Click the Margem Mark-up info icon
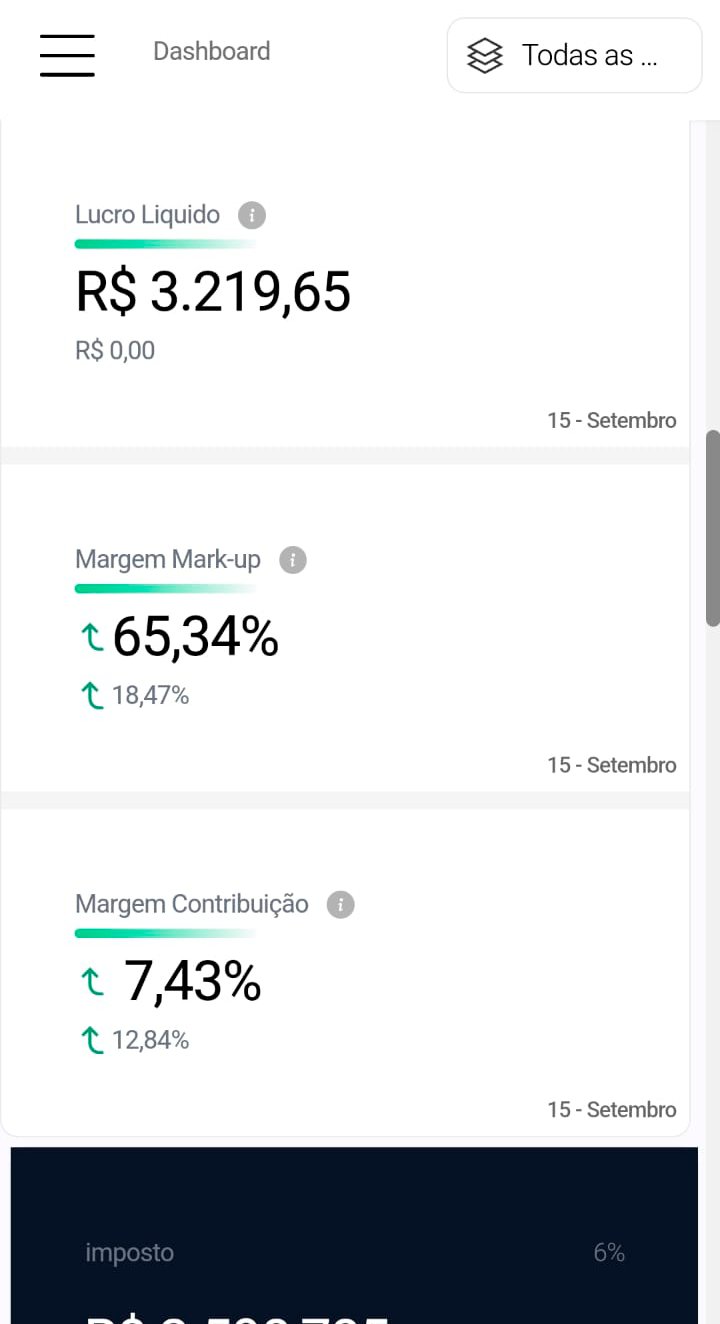Image resolution: width=720 pixels, height=1324 pixels. (292, 560)
